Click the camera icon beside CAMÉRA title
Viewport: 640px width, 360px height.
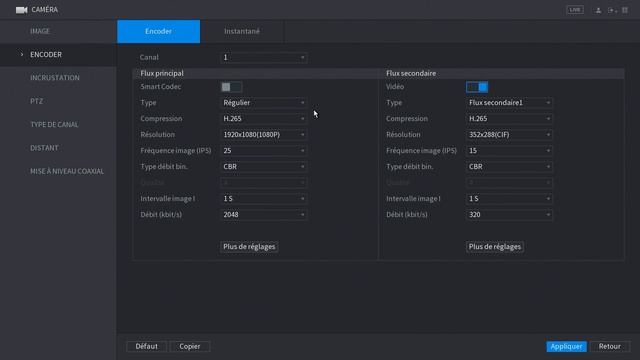point(21,10)
